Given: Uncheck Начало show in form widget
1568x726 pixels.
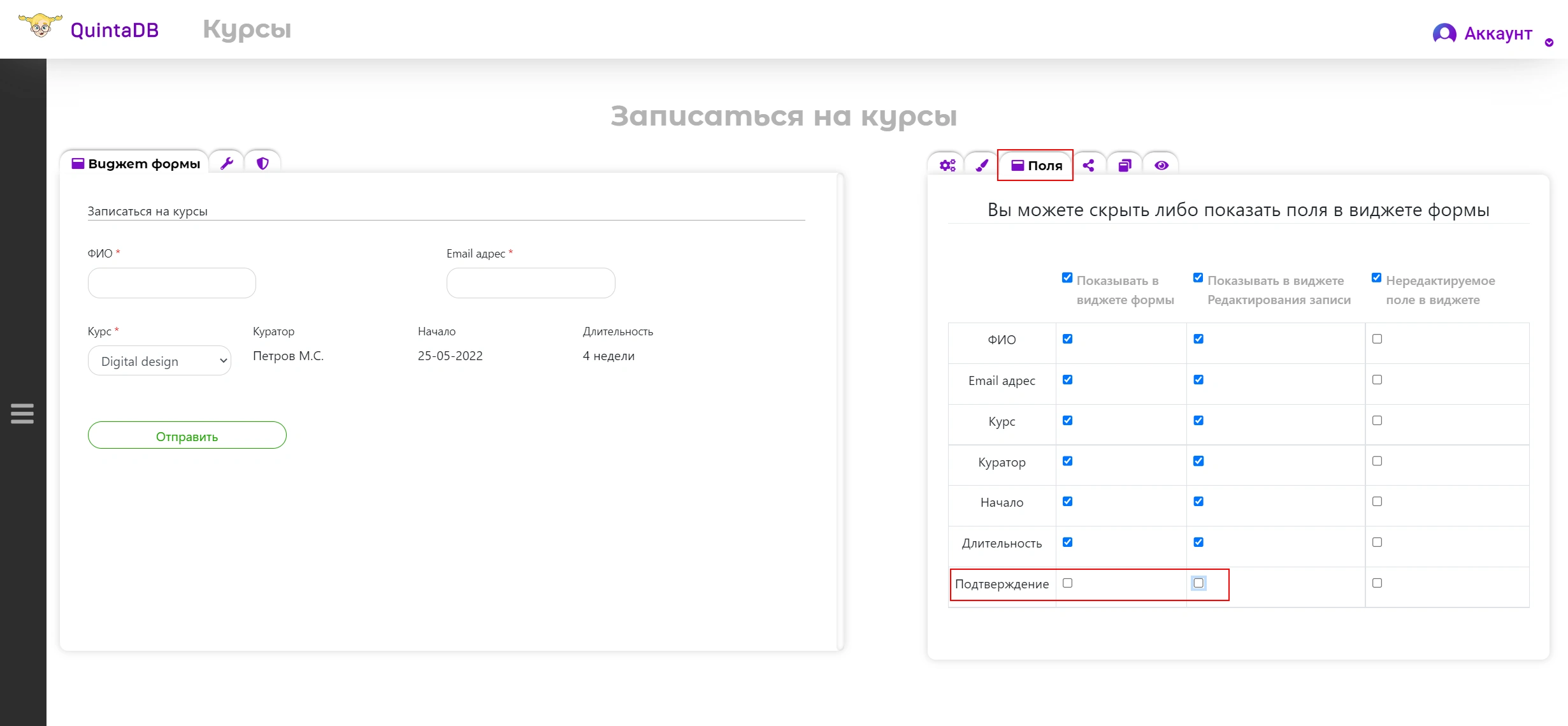Looking at the screenshot, I should click(1068, 502).
